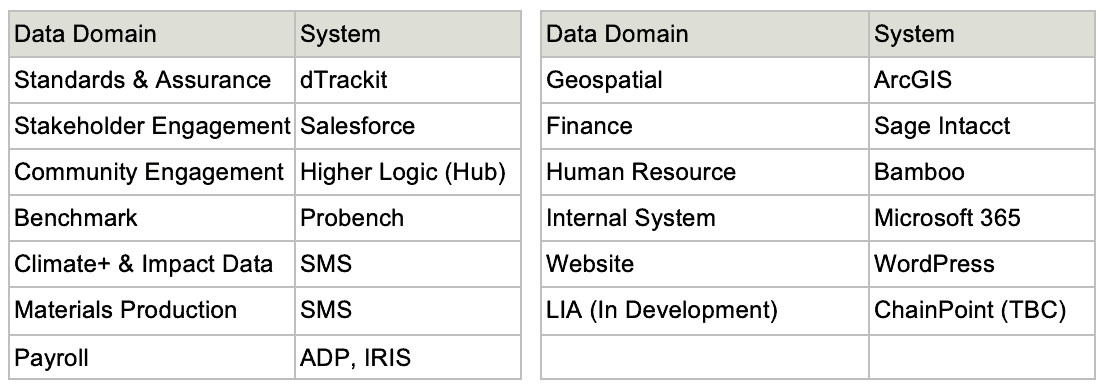Click the Salesforce system cell
This screenshot has height=390, width=1104.
click(x=408, y=126)
